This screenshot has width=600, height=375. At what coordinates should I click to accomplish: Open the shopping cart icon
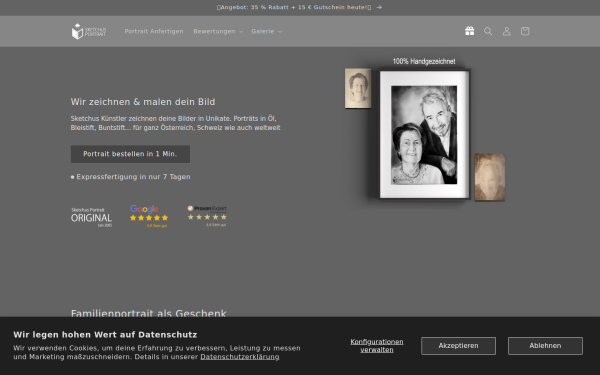(x=525, y=31)
